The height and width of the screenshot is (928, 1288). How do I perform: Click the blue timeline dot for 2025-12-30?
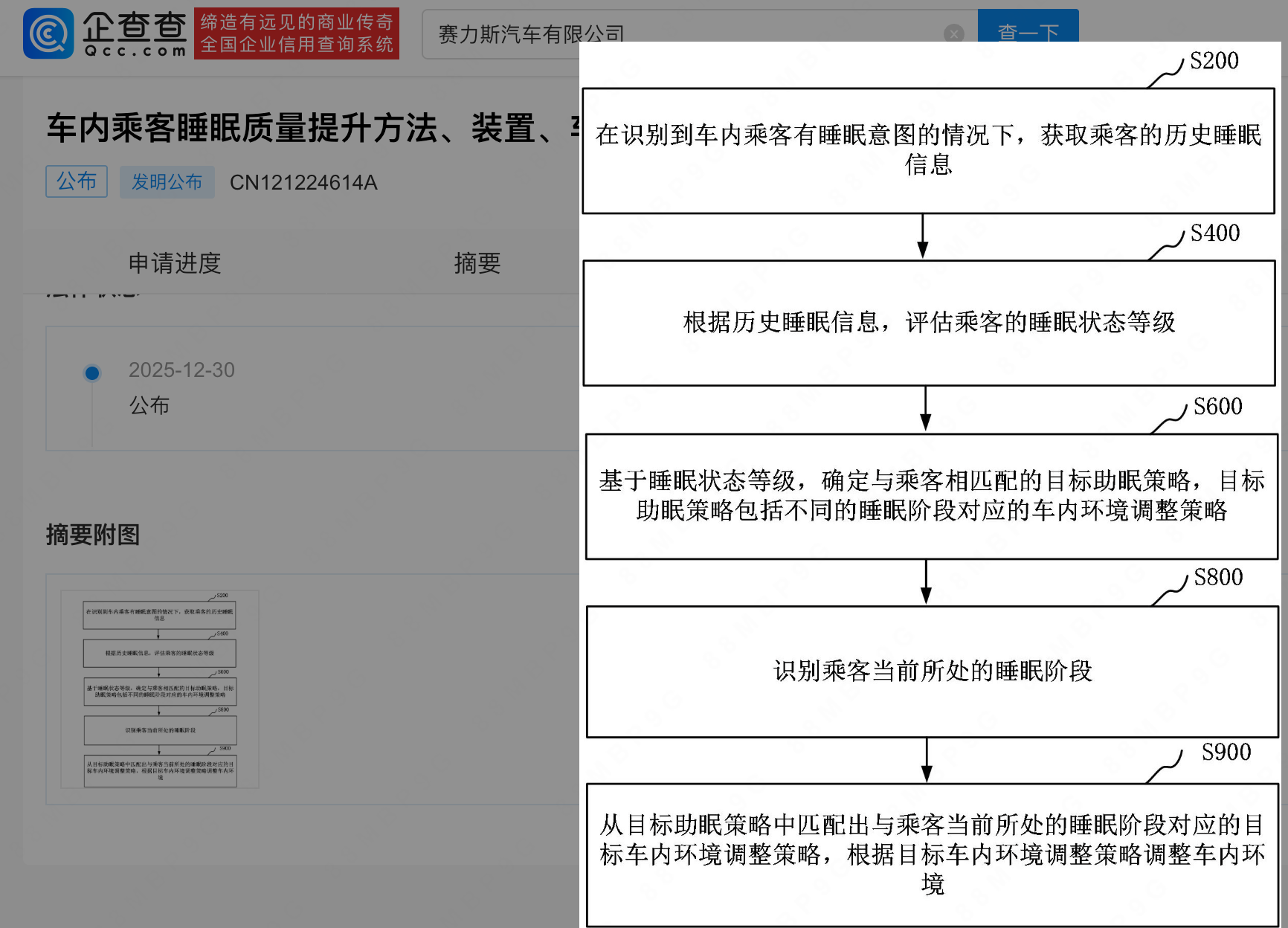(92, 373)
